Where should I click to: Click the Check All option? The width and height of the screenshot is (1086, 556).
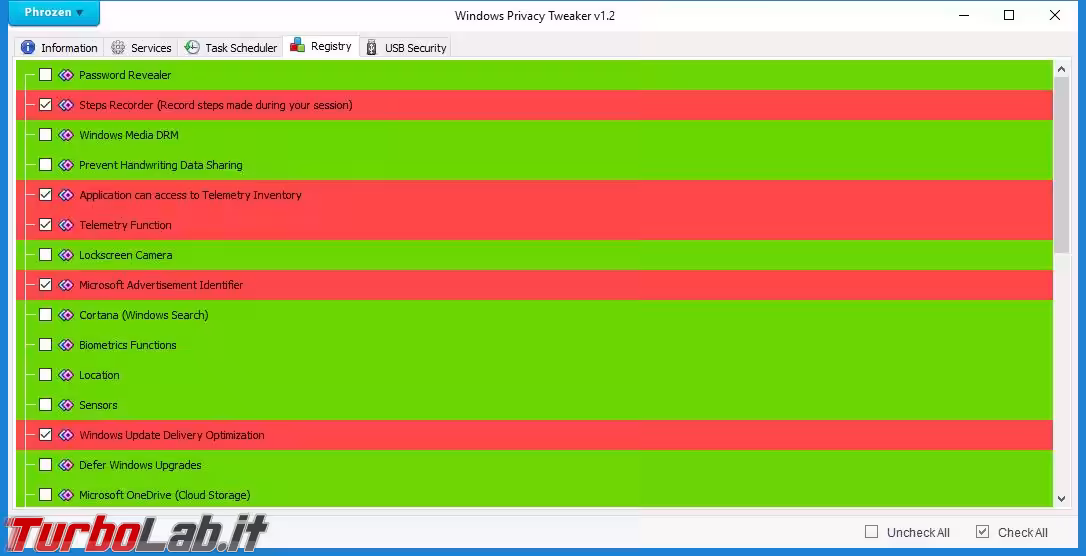982,532
